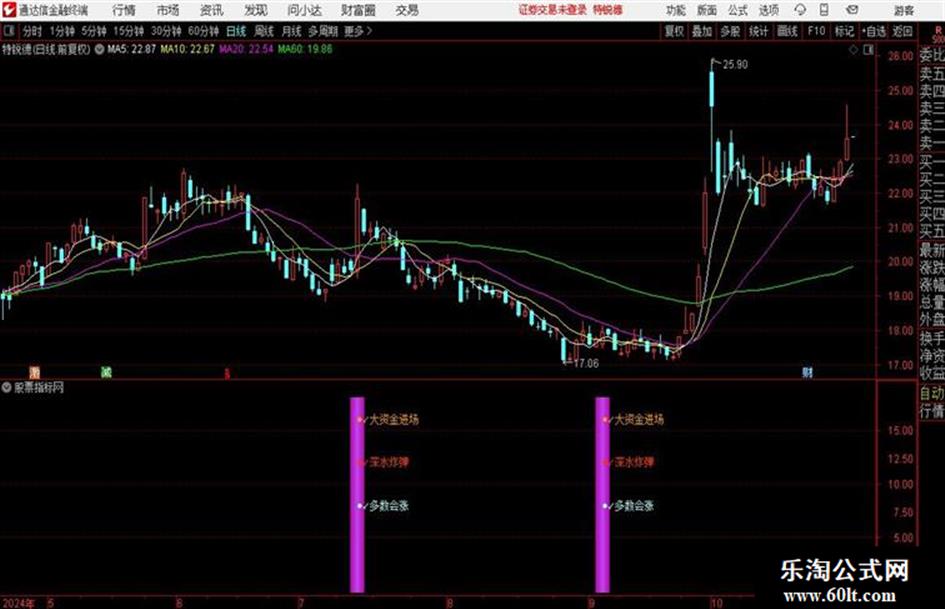Click the second purple signal bar in sub-chart
Screen dimensions: 945x609
coord(603,494)
